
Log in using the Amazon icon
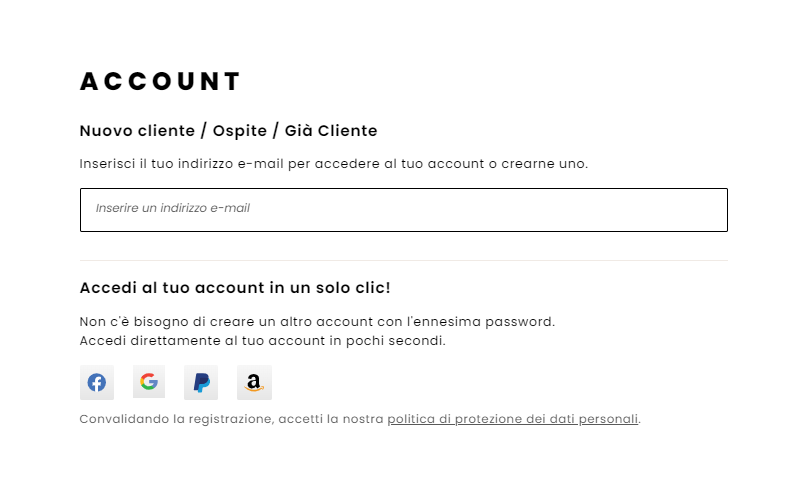pos(254,382)
